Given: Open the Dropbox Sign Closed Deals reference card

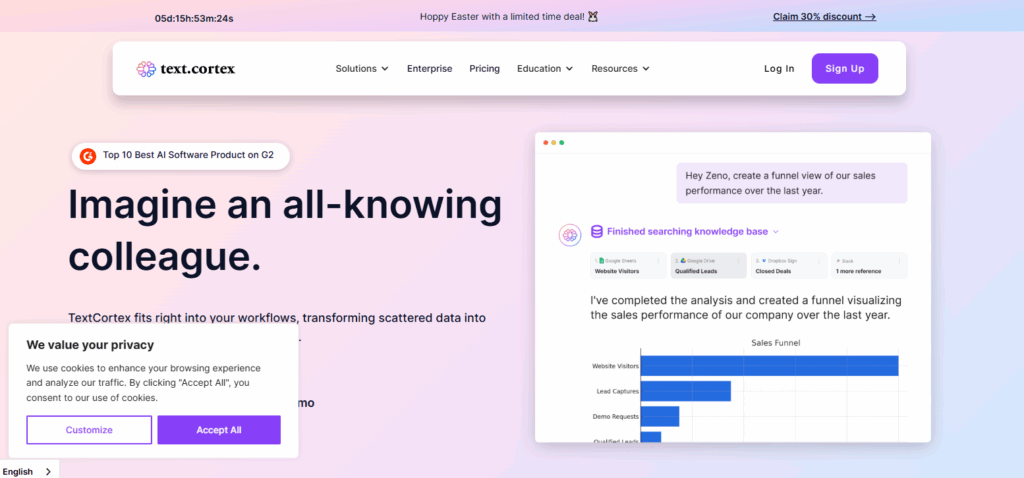Looking at the screenshot, I should [x=788, y=265].
